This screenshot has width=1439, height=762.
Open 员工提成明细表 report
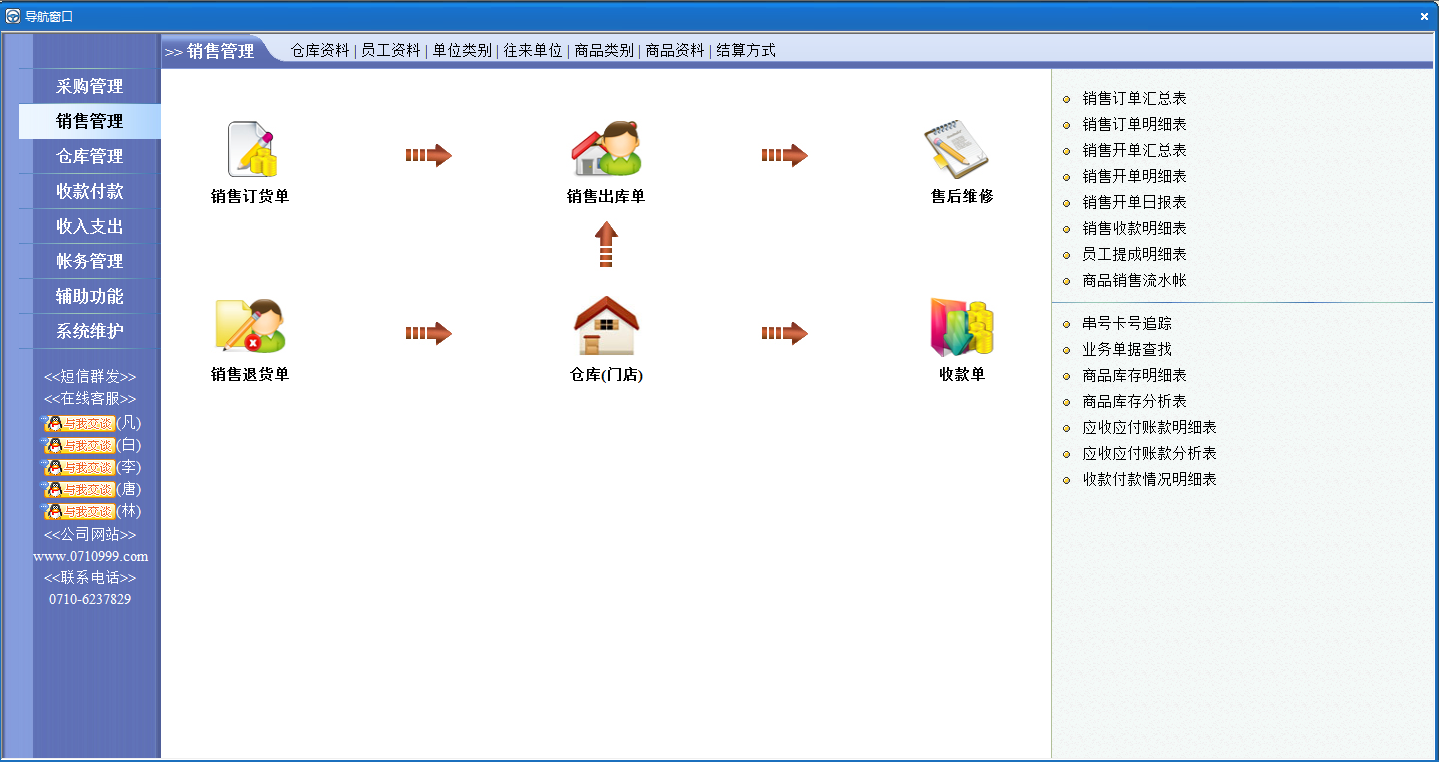pos(1134,254)
